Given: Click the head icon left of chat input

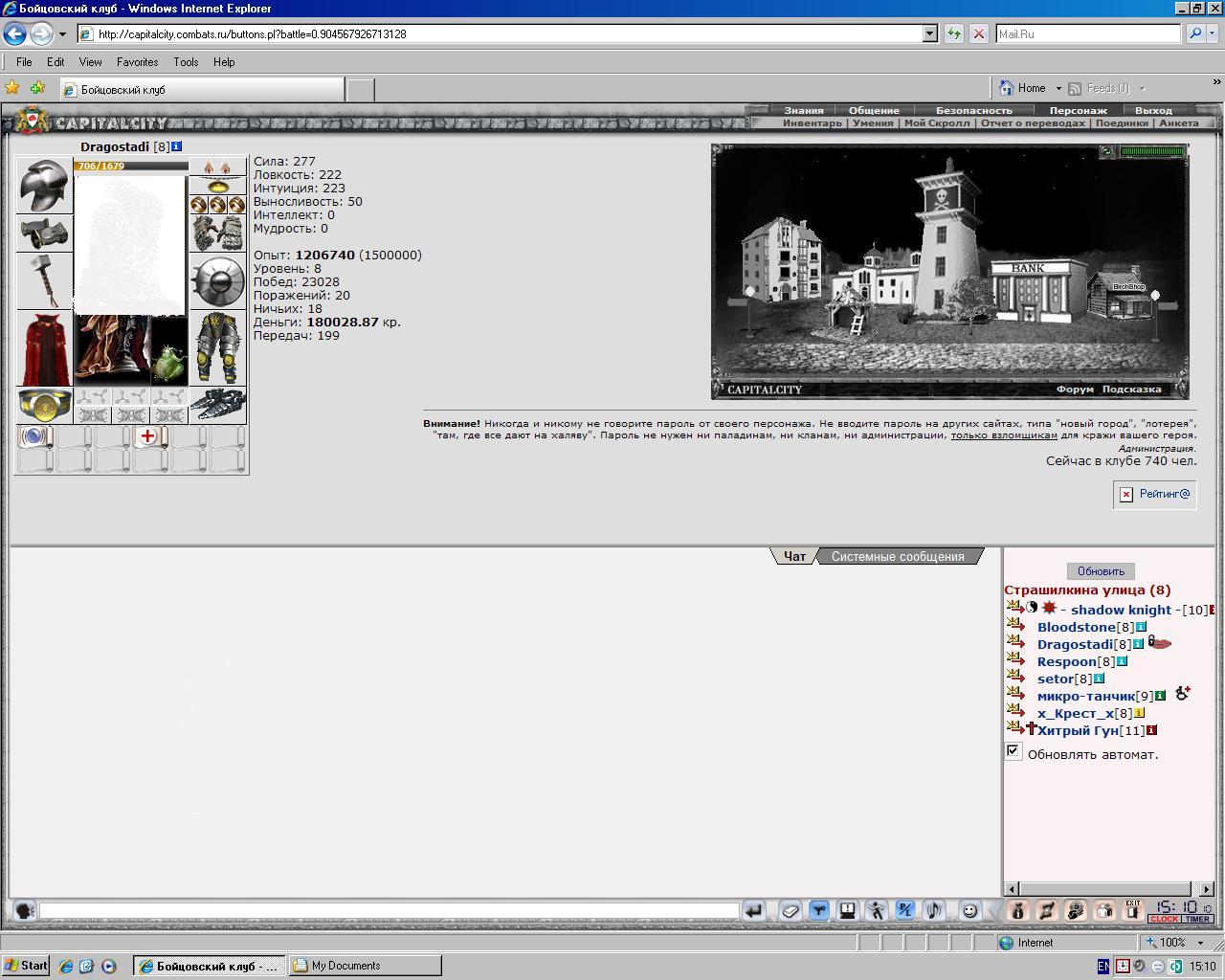Looking at the screenshot, I should tap(24, 911).
